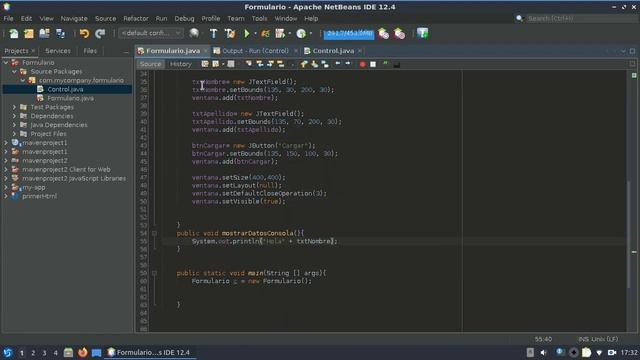Screen dimensions: 640x360
Task: Open the File menu
Action: (8, 18)
